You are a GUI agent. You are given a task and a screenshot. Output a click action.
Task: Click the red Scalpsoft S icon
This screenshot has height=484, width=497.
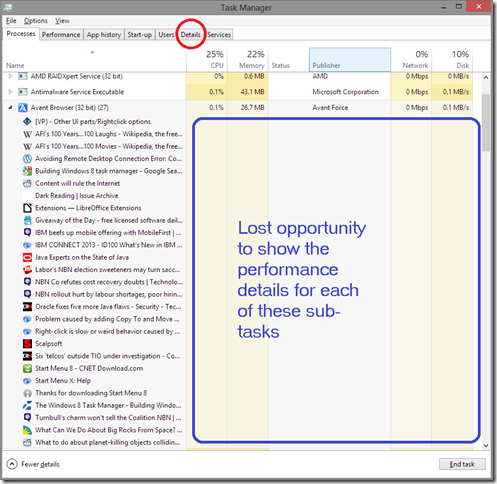[27, 344]
